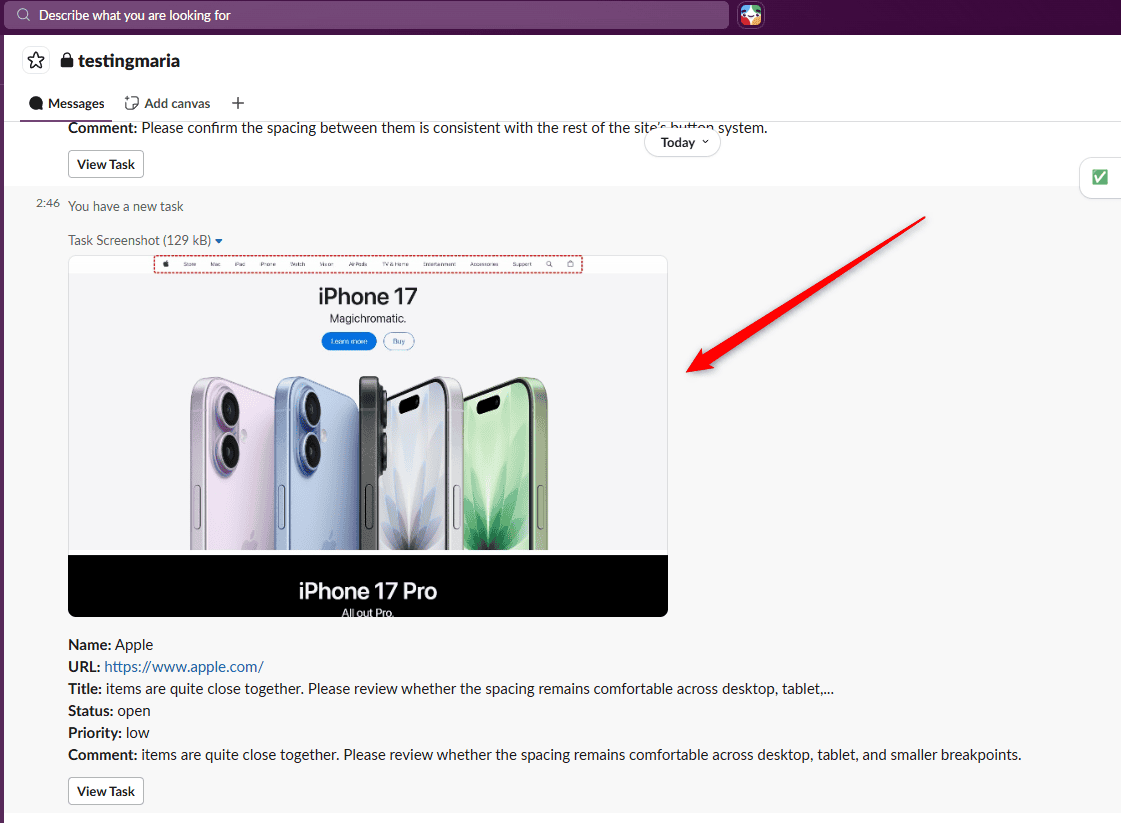Click View Task under spacing consistency comment

(x=106, y=164)
